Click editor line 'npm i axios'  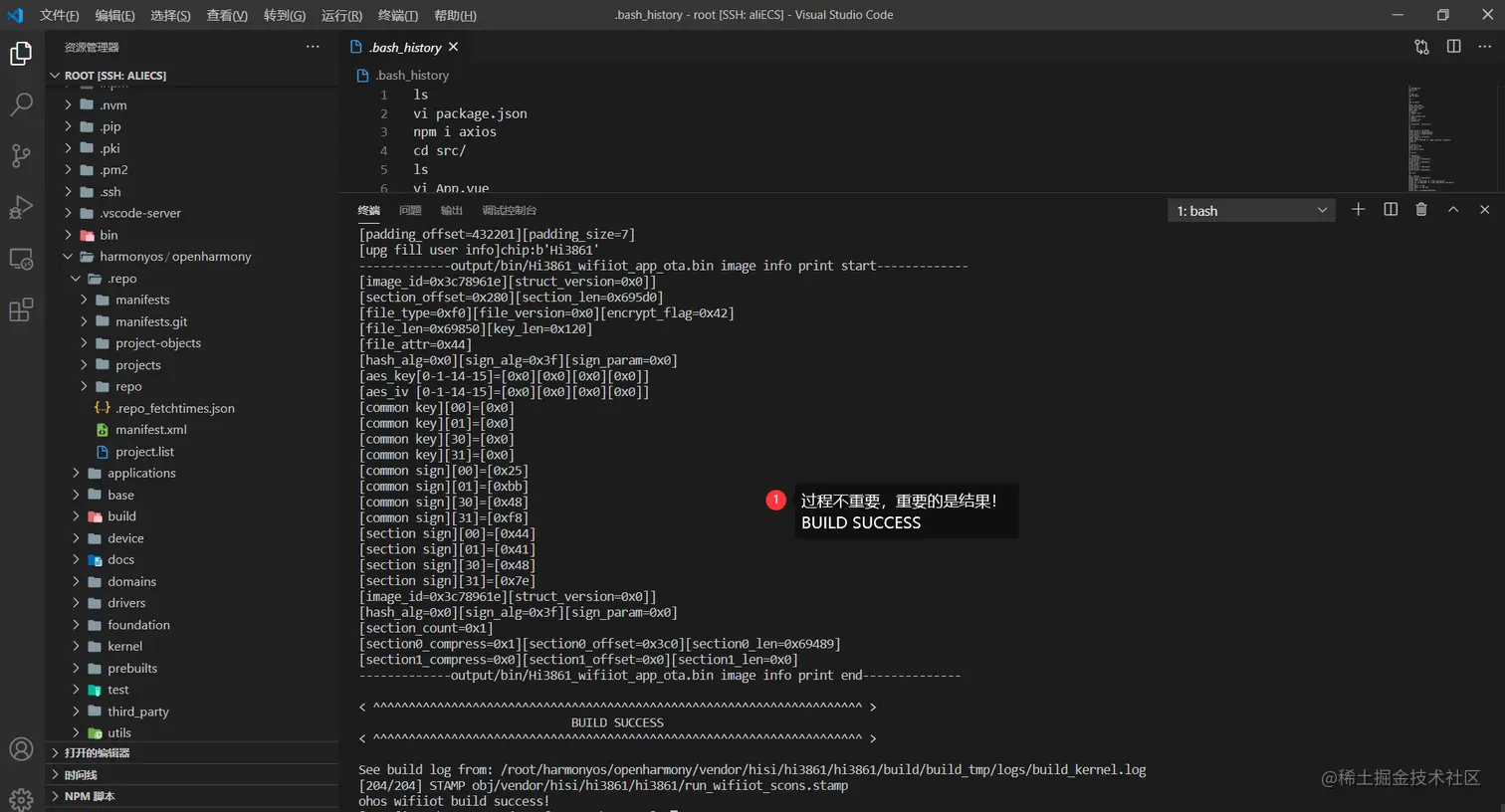point(455,131)
